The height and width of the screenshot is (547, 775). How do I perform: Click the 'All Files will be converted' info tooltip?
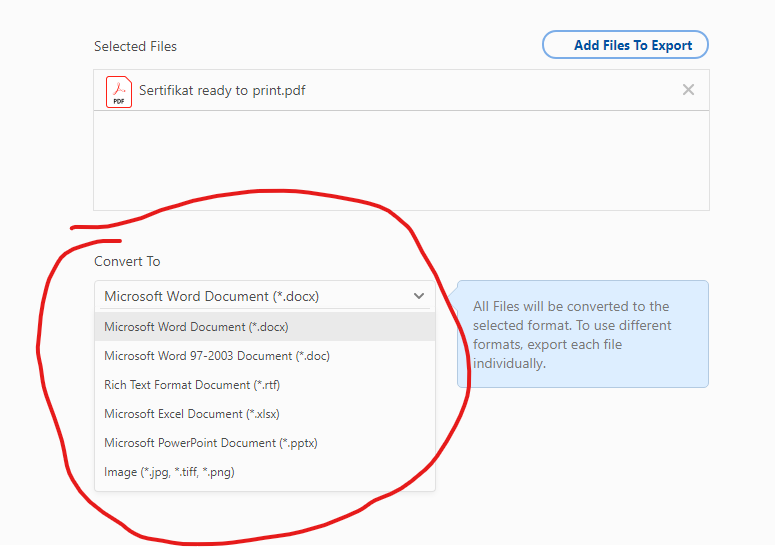[x=583, y=334]
